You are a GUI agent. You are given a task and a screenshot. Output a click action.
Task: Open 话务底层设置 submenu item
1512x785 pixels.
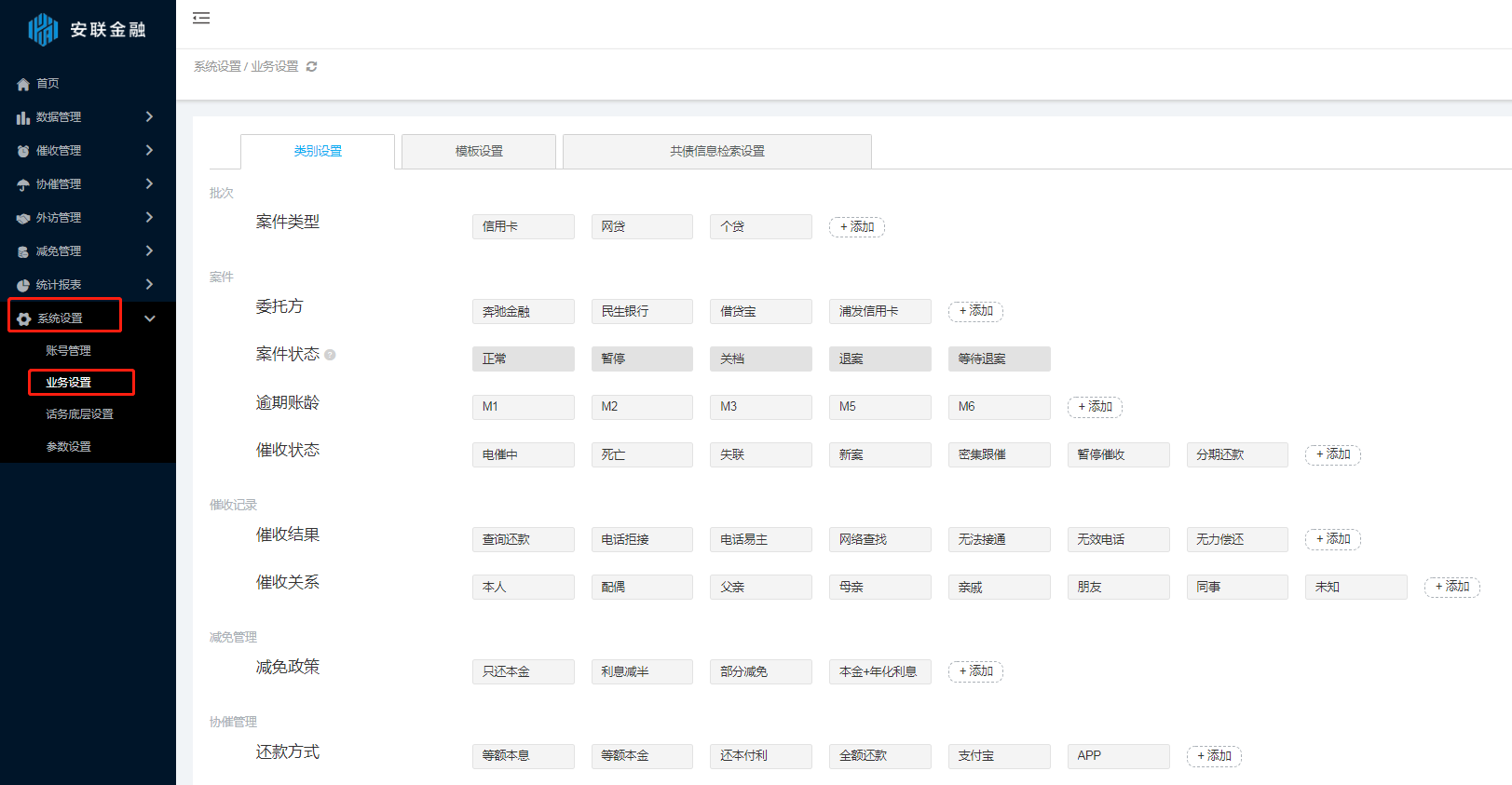[80, 414]
